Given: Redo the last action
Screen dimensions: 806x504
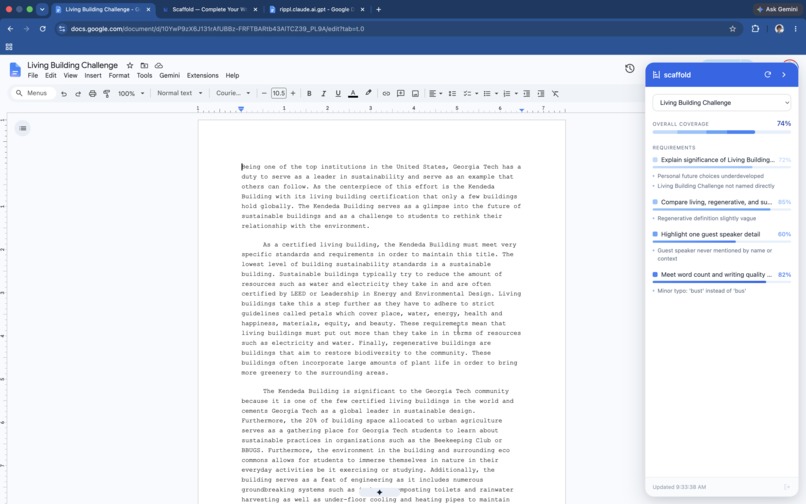Looking at the screenshot, I should coord(78,94).
